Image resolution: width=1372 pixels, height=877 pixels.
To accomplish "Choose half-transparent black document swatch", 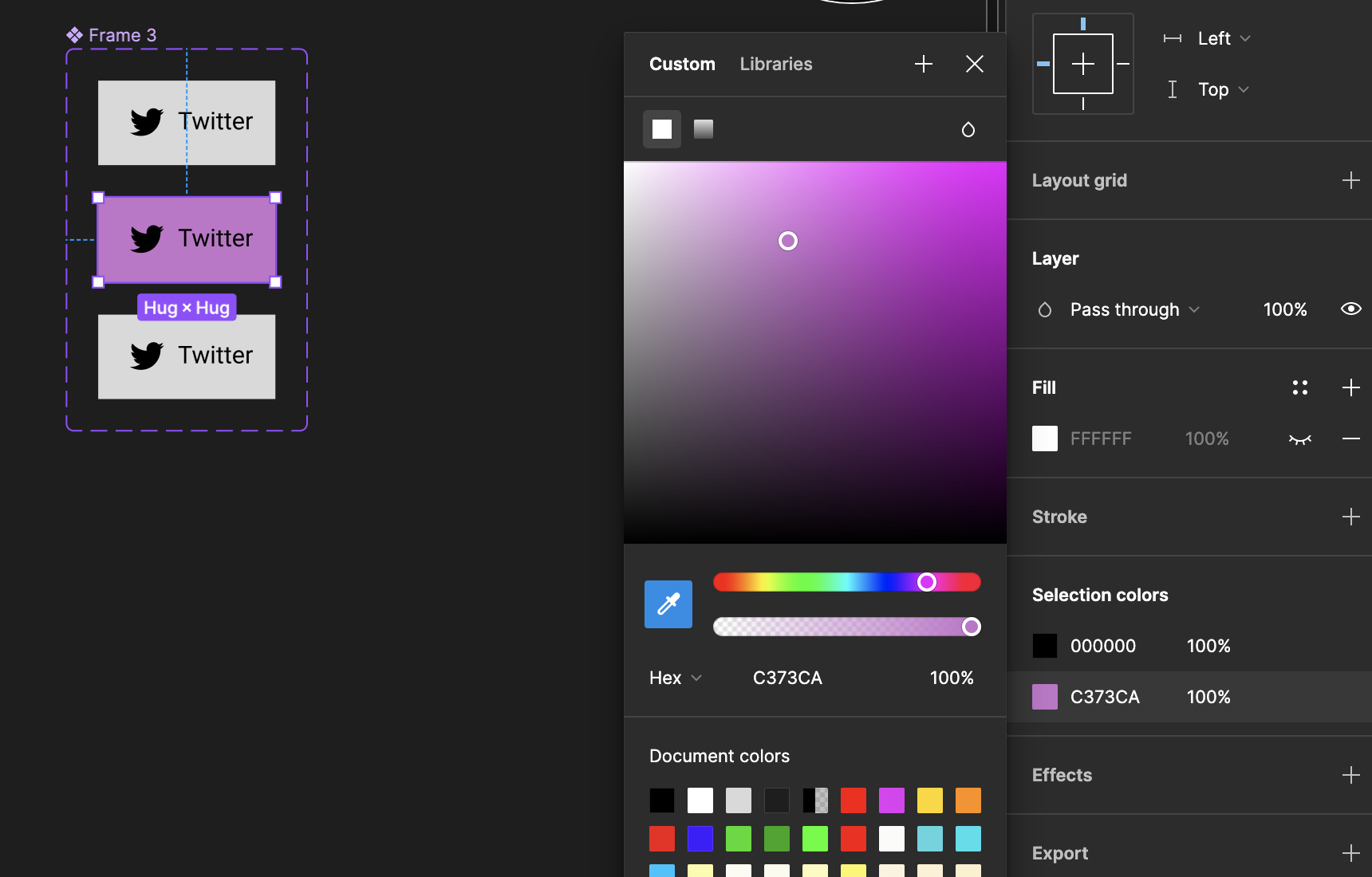I will 815,800.
